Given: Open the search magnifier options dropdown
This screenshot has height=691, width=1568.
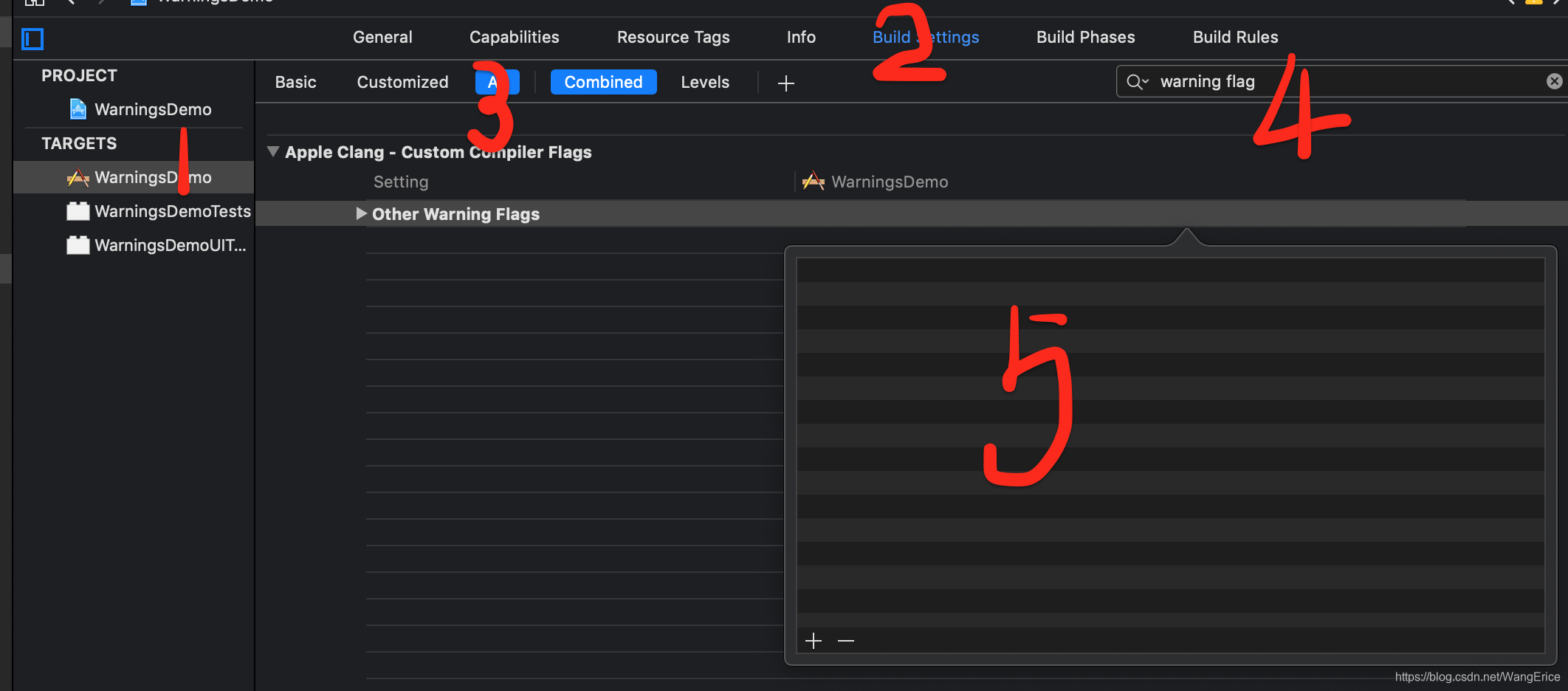Looking at the screenshot, I should pyautogui.click(x=1137, y=82).
